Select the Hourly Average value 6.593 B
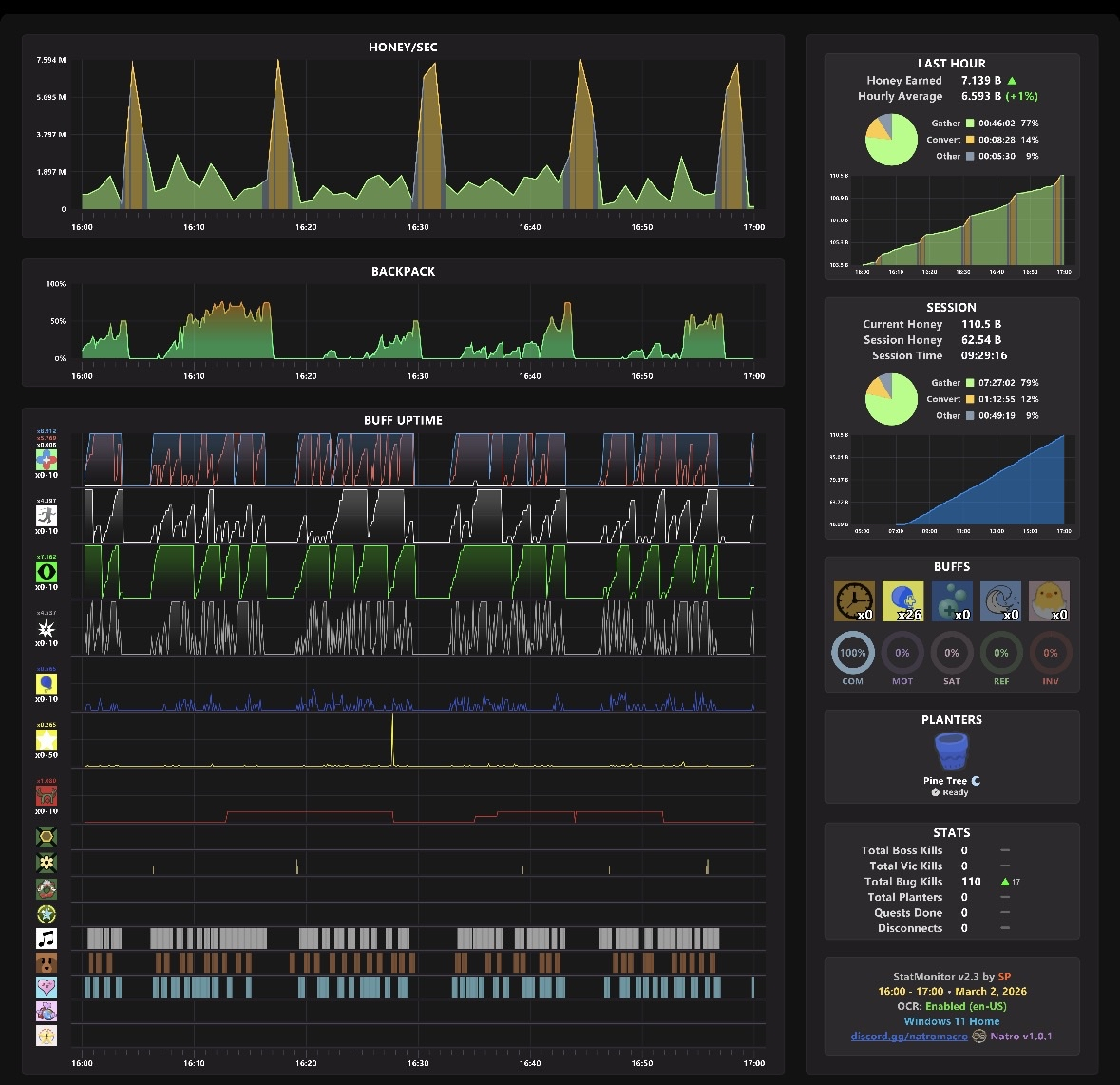 [980, 96]
